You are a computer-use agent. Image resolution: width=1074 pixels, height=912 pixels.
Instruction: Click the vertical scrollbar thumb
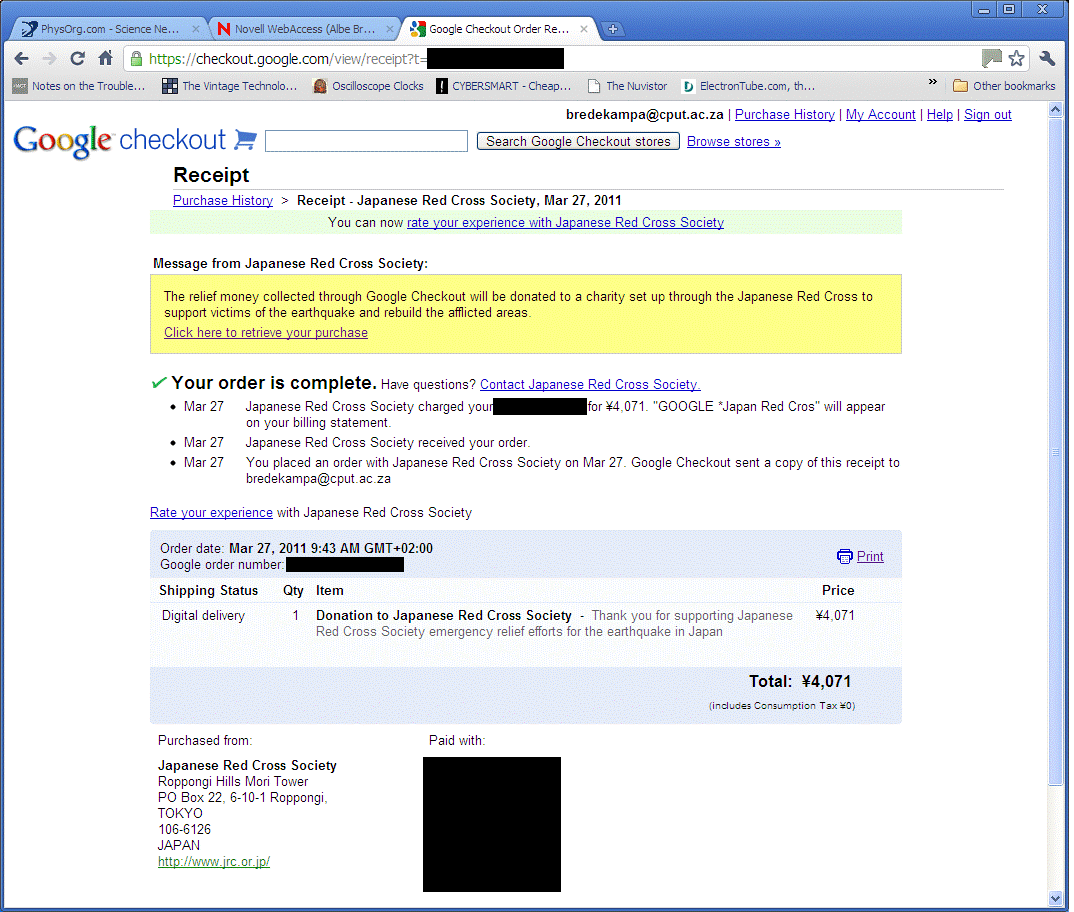point(1055,452)
